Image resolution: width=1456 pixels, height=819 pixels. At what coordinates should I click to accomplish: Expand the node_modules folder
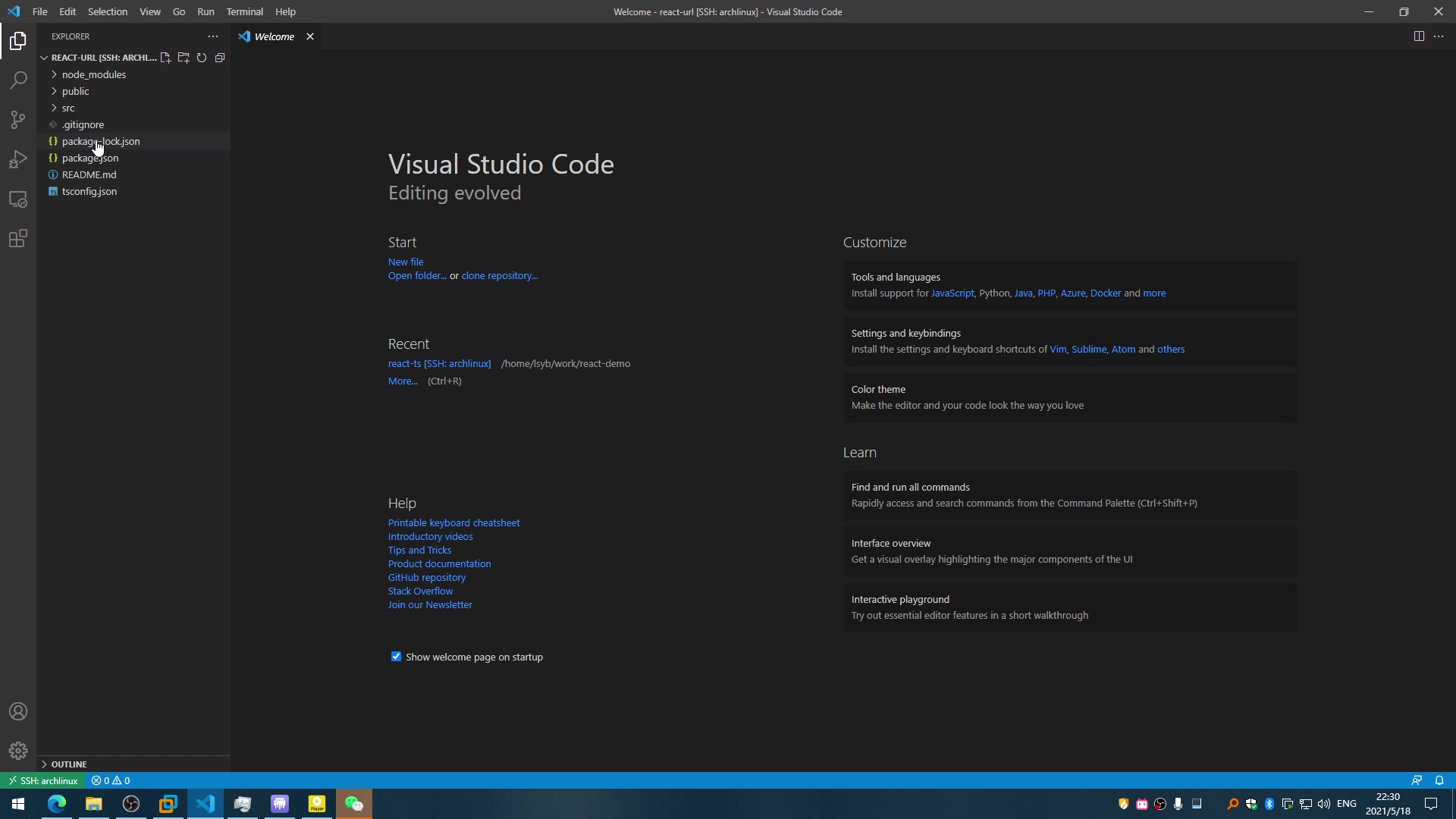point(94,74)
